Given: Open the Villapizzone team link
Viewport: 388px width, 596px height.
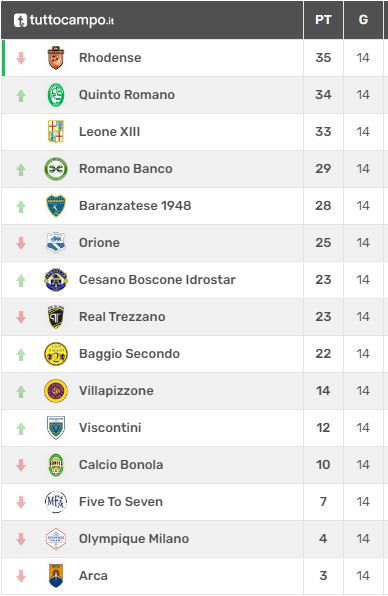Looking at the screenshot, I should point(116,391).
